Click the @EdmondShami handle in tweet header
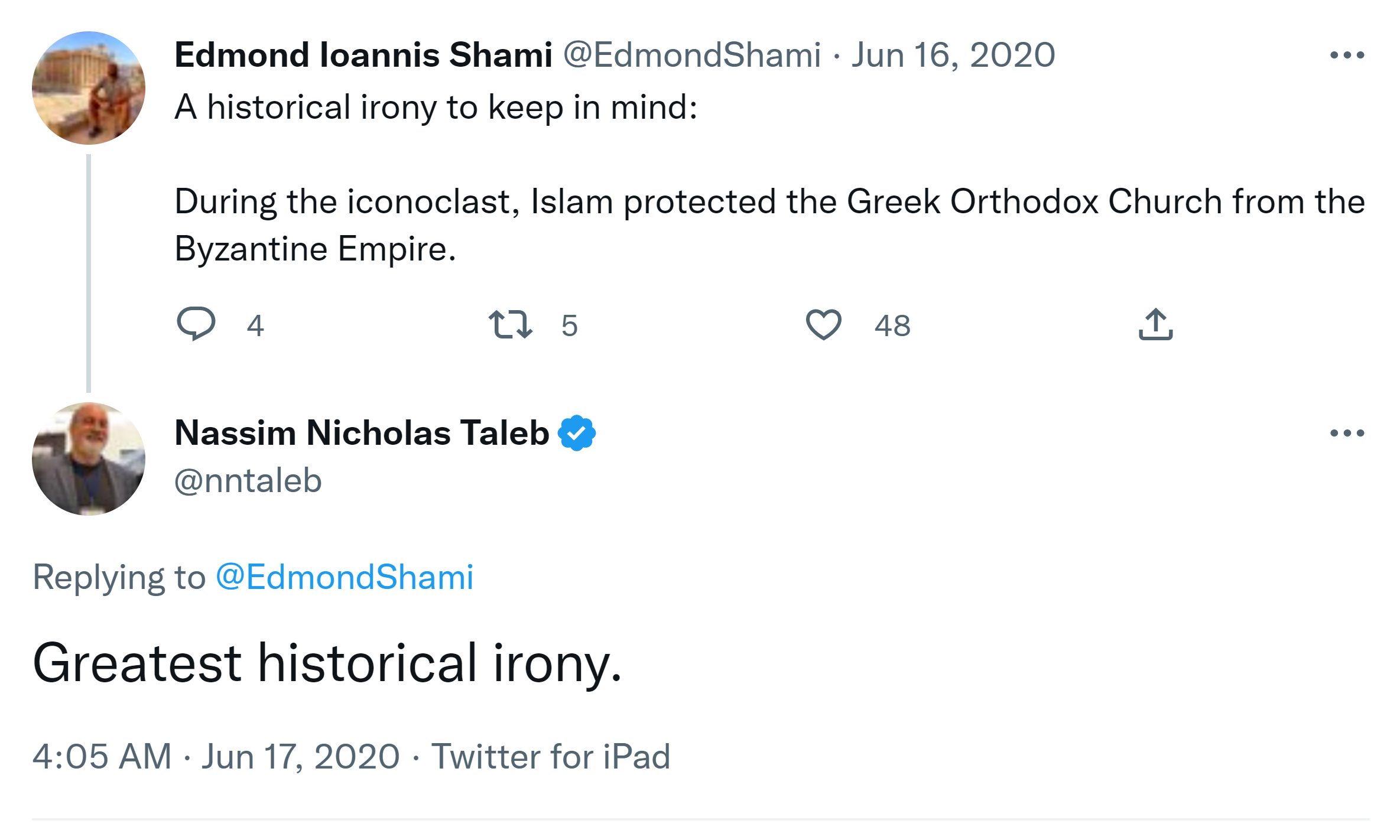Image resolution: width=1400 pixels, height=840 pixels. pyautogui.click(x=691, y=55)
